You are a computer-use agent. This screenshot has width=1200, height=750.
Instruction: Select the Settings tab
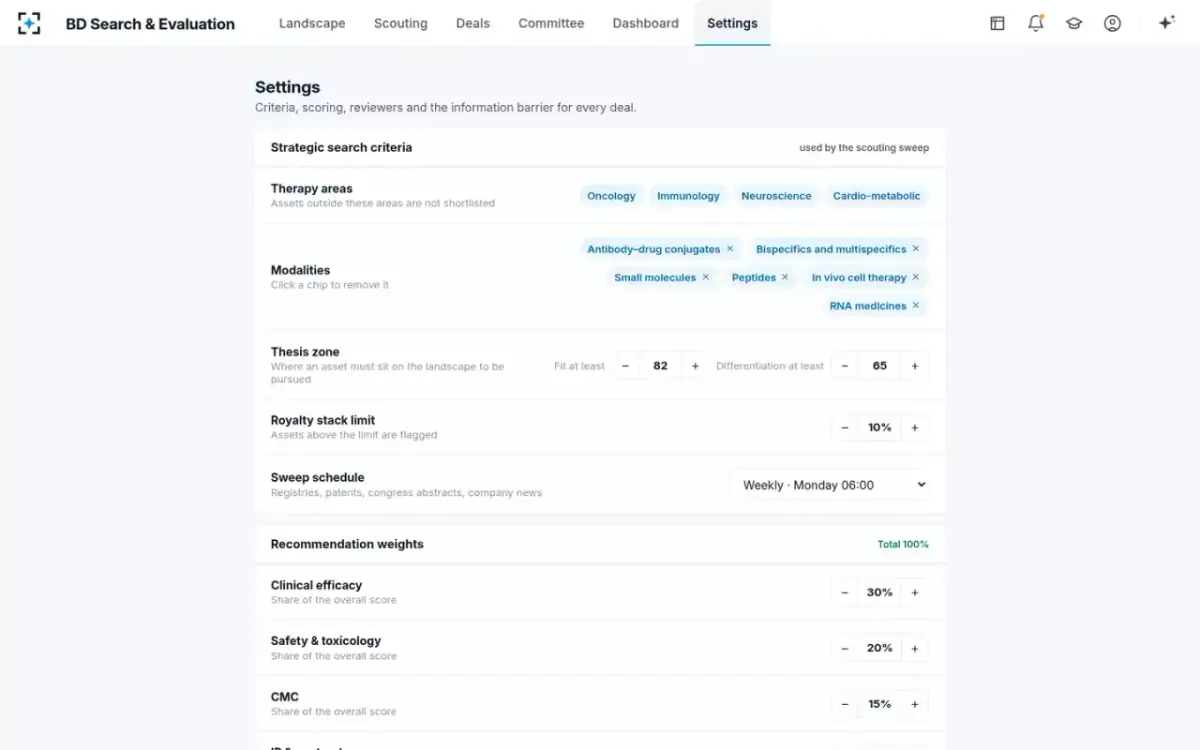click(732, 23)
